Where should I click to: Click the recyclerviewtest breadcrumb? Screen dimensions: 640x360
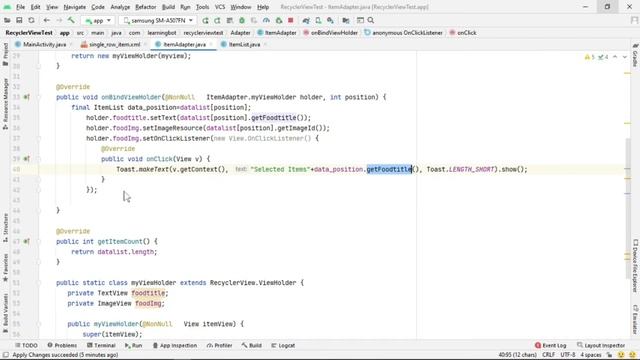(x=203, y=33)
